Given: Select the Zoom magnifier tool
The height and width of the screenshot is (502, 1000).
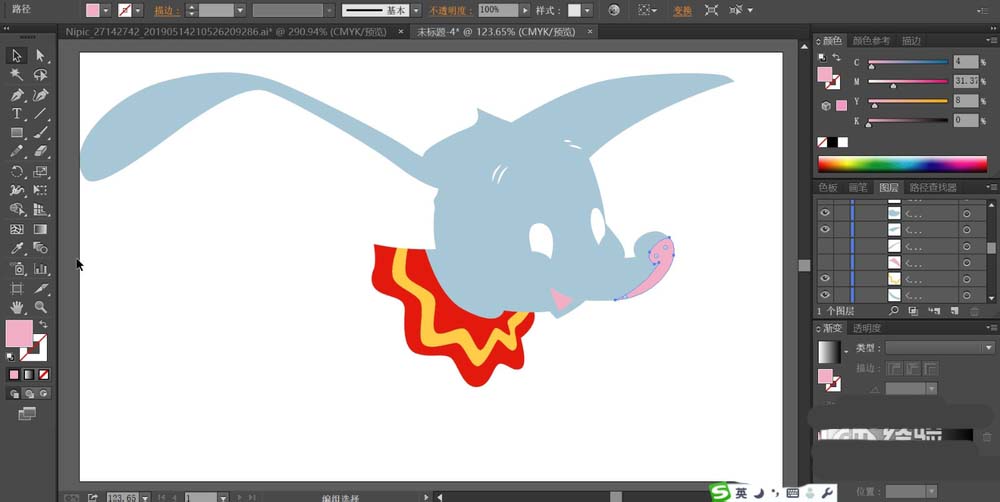Looking at the screenshot, I should [x=40, y=307].
